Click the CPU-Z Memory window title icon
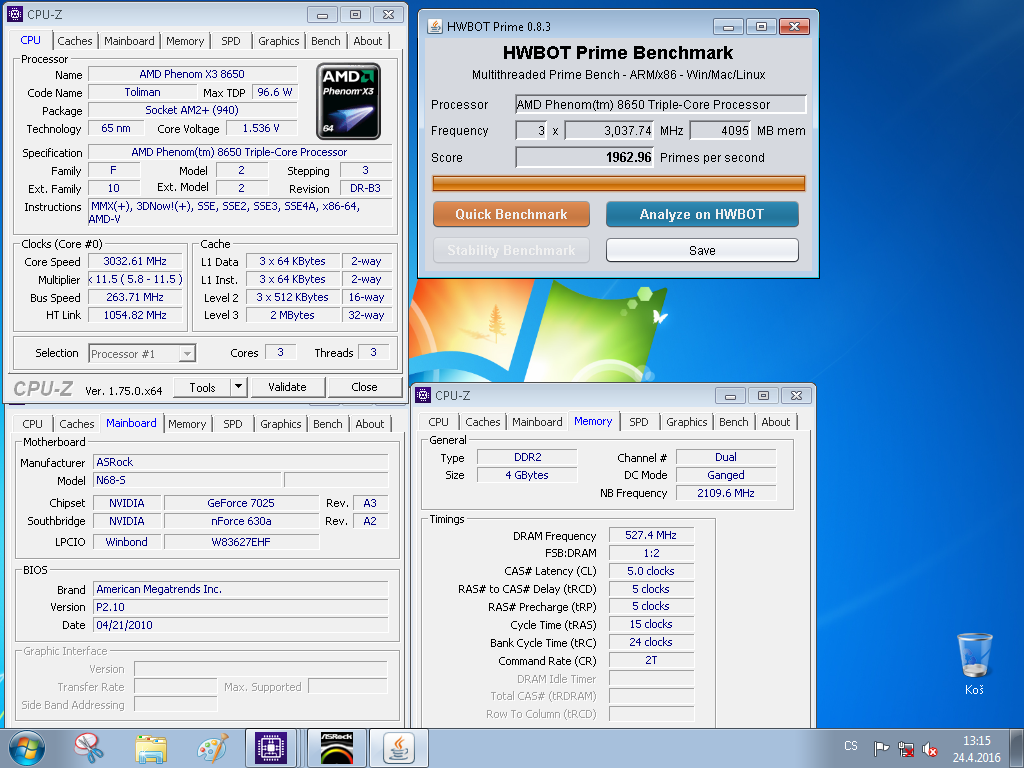Screen dimensions: 1024x768 [423, 395]
